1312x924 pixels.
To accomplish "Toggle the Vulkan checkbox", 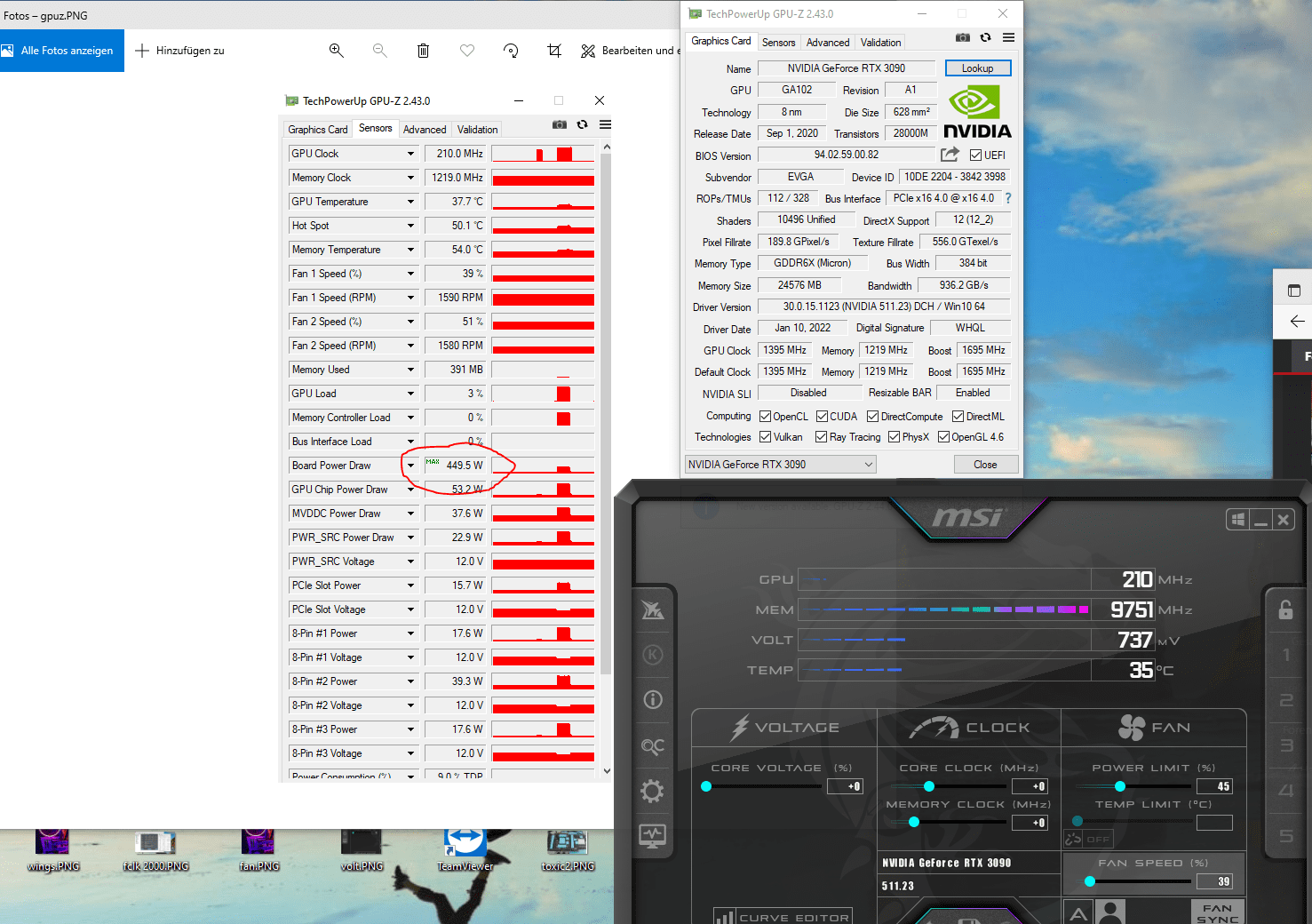I will [x=765, y=437].
